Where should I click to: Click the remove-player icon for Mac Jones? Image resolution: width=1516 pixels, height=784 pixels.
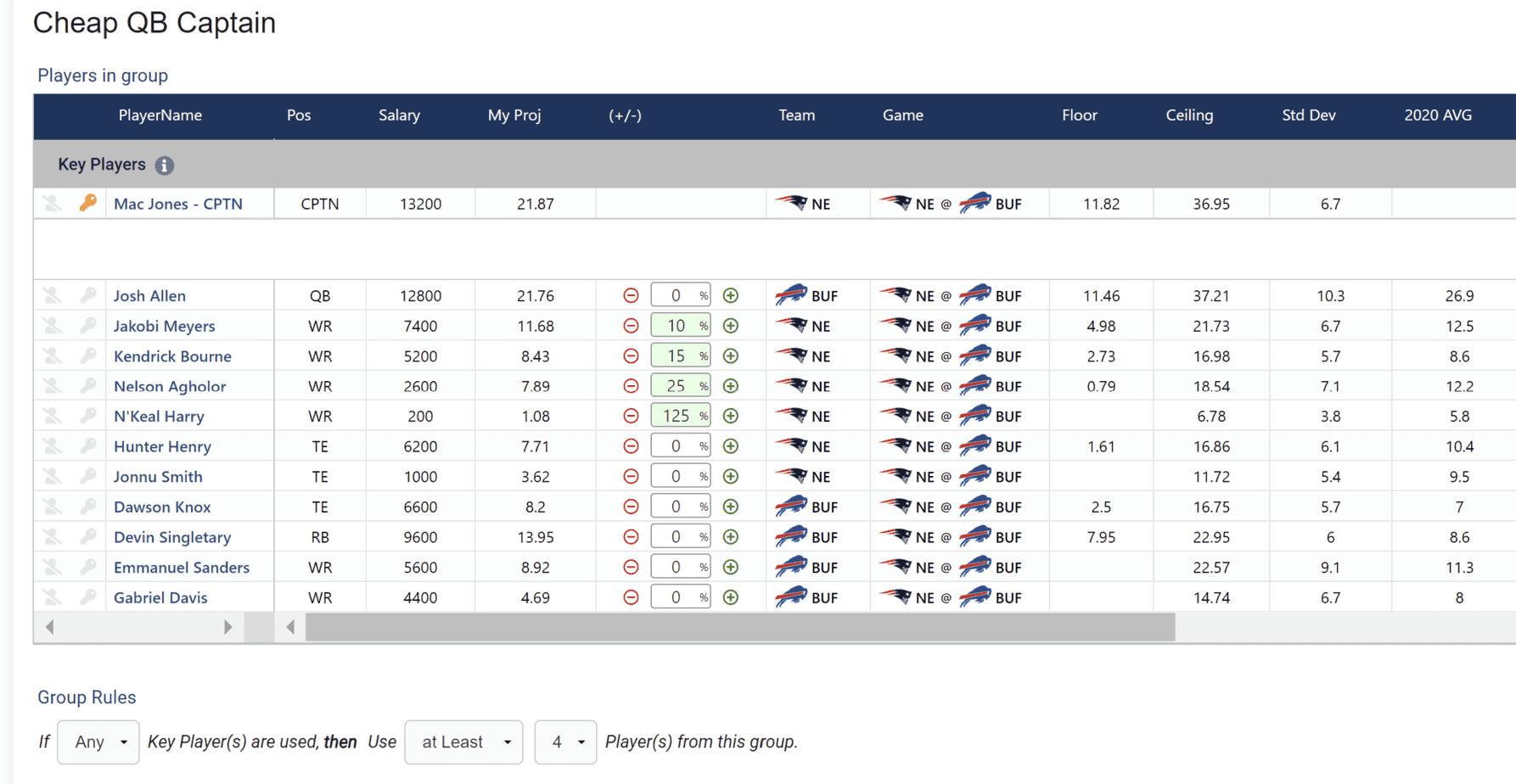(53, 204)
